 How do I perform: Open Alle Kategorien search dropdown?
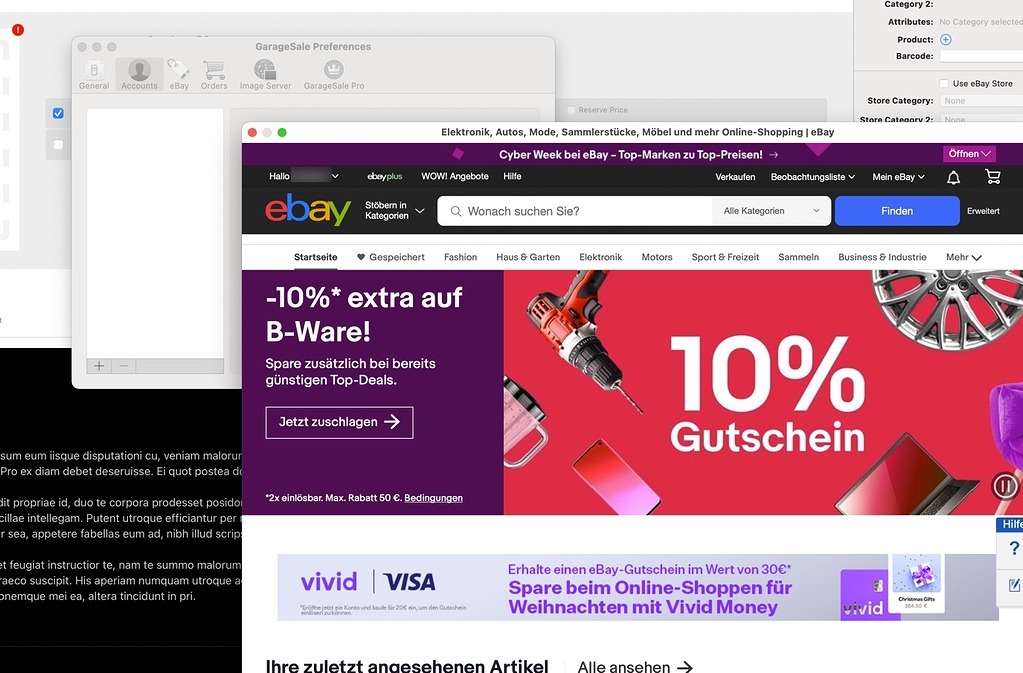(x=771, y=211)
